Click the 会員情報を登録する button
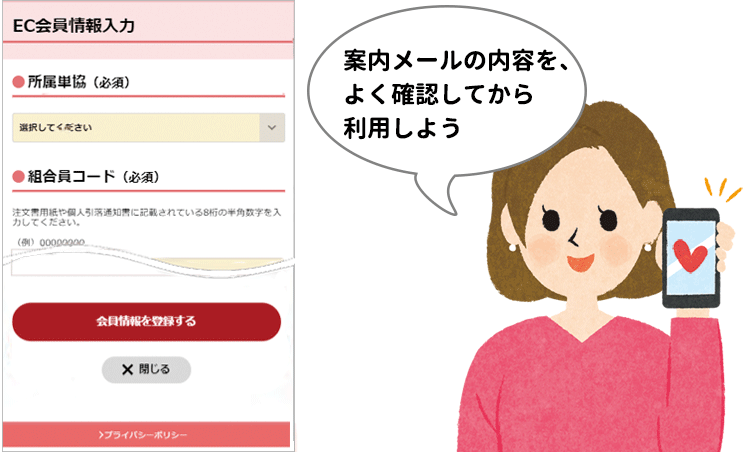Image resolution: width=750 pixels, height=452 pixels. coord(146,321)
